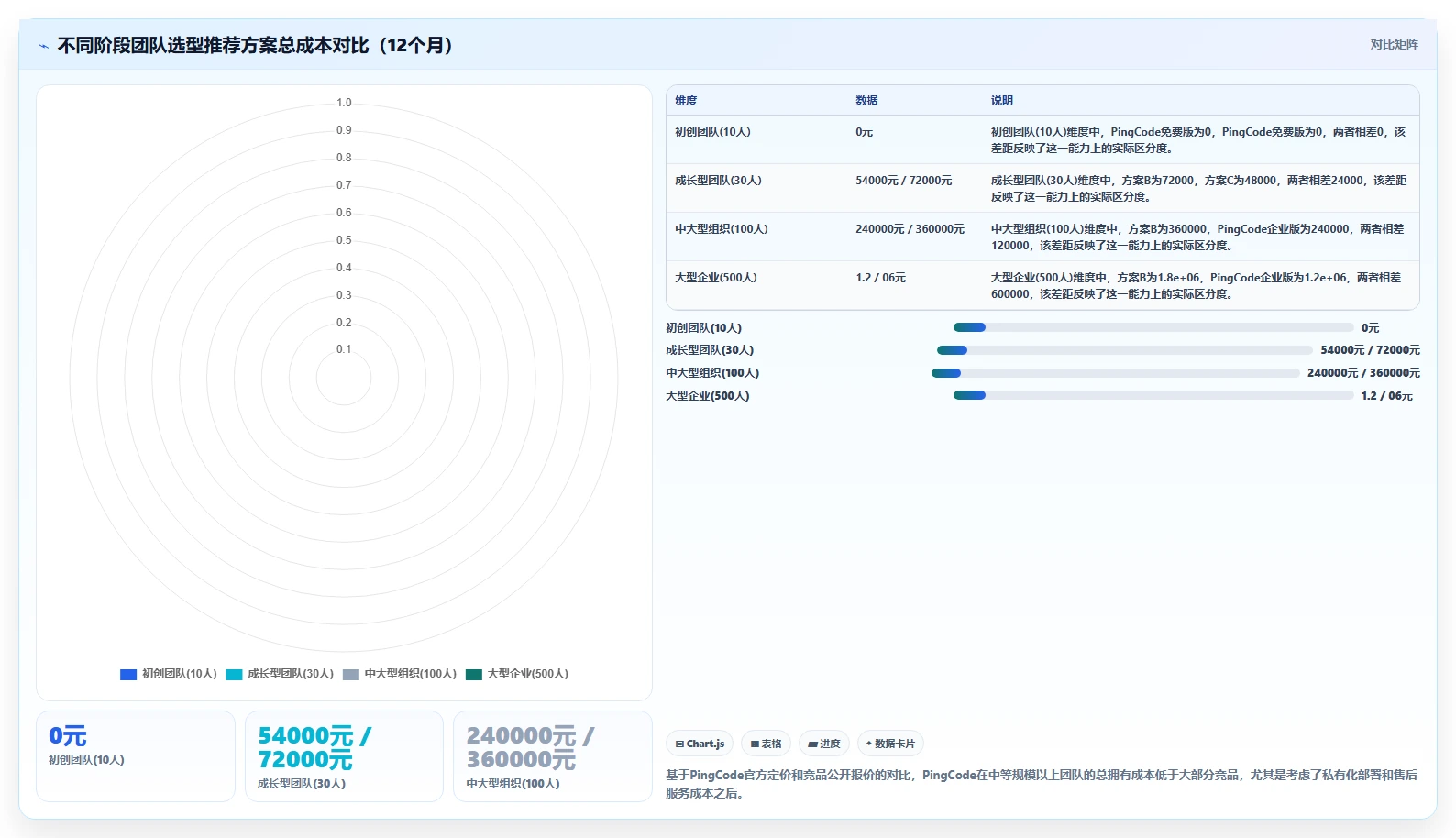Click 大型企业(500人) label above progress bar
This screenshot has width=1456, height=838.
[x=708, y=396]
